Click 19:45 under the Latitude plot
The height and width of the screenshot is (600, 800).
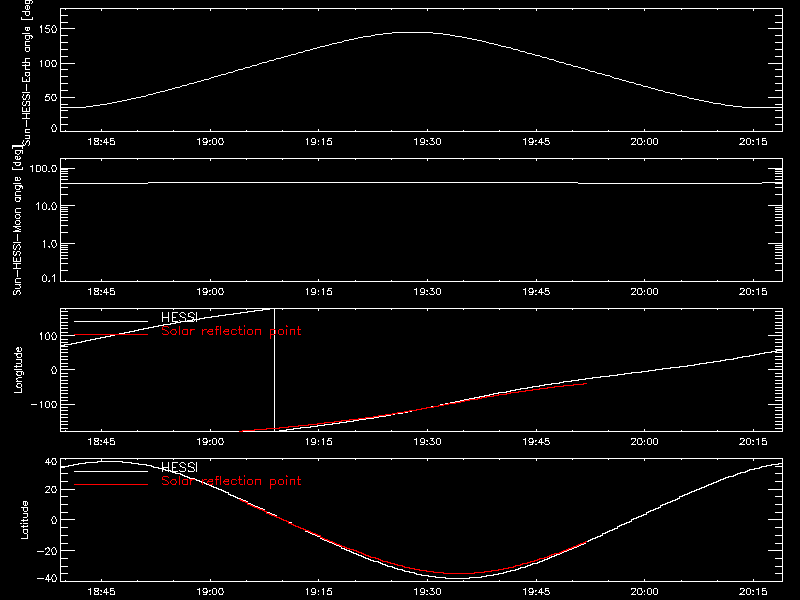pos(536,592)
